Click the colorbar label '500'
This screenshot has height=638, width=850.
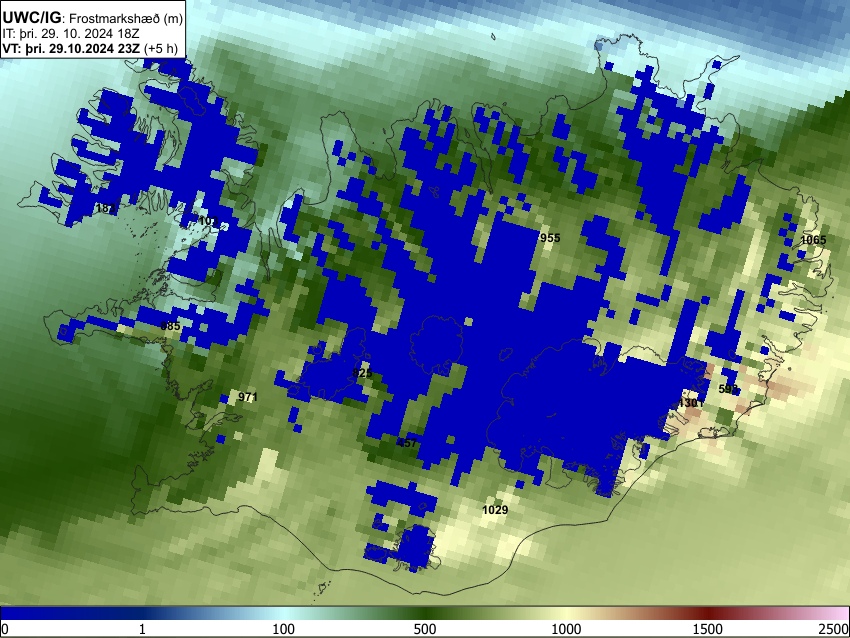pyautogui.click(x=425, y=629)
